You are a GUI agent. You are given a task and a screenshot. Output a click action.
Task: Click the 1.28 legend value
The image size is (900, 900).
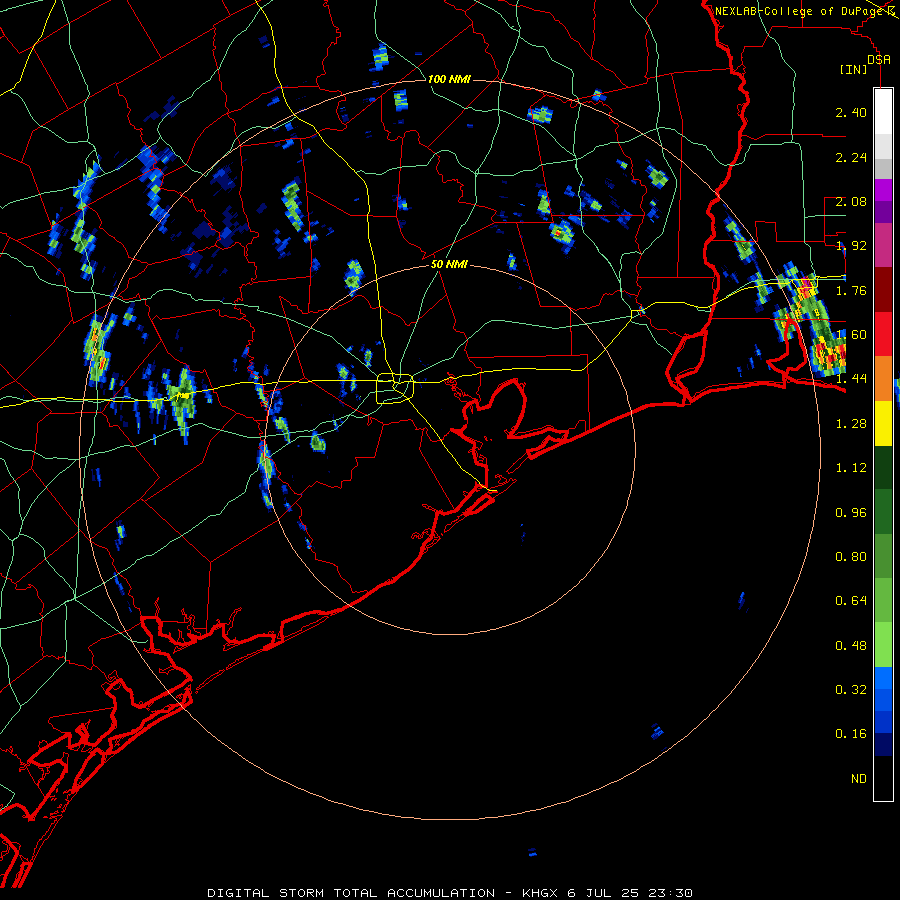(851, 424)
